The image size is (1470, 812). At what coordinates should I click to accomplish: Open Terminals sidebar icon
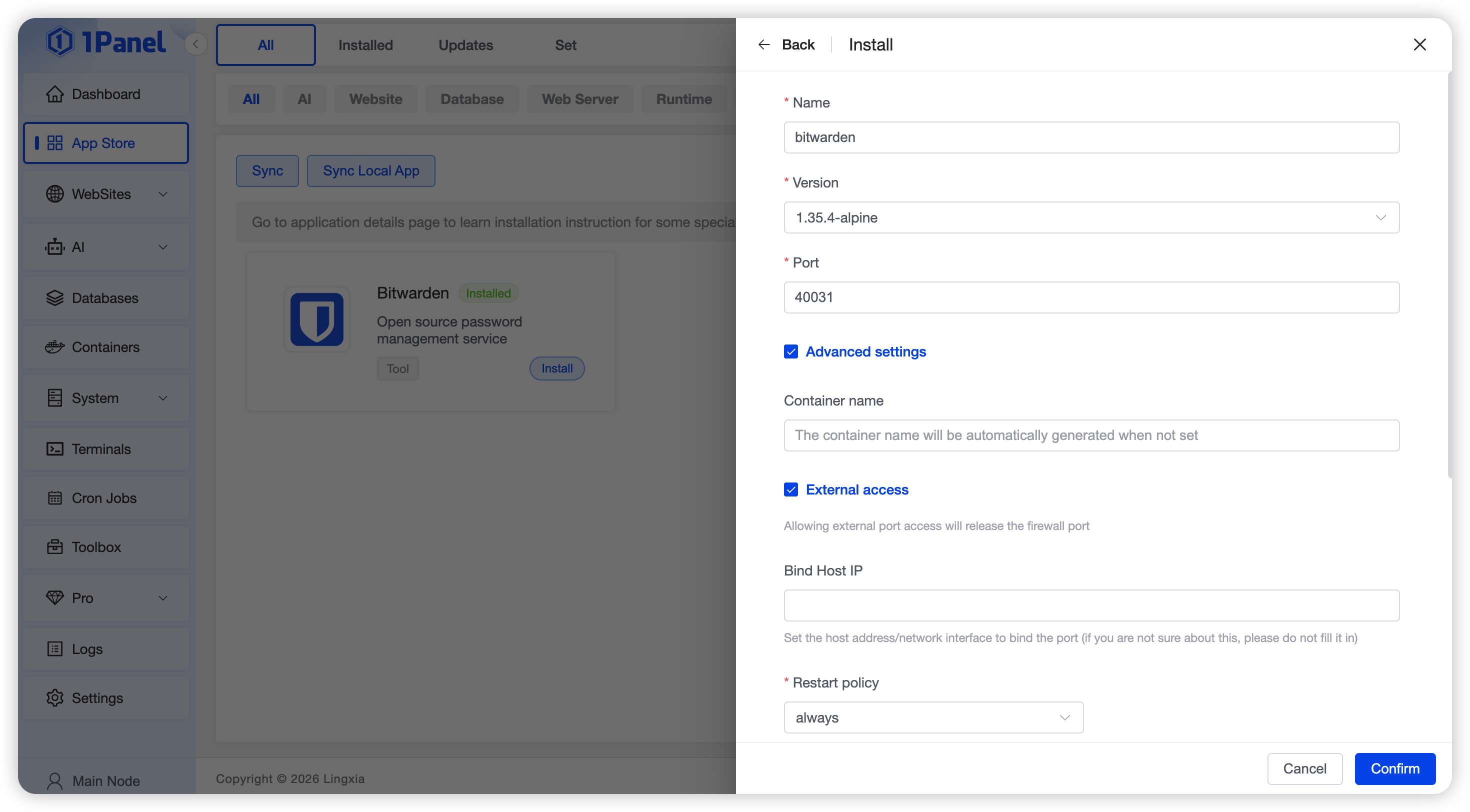tap(55, 449)
